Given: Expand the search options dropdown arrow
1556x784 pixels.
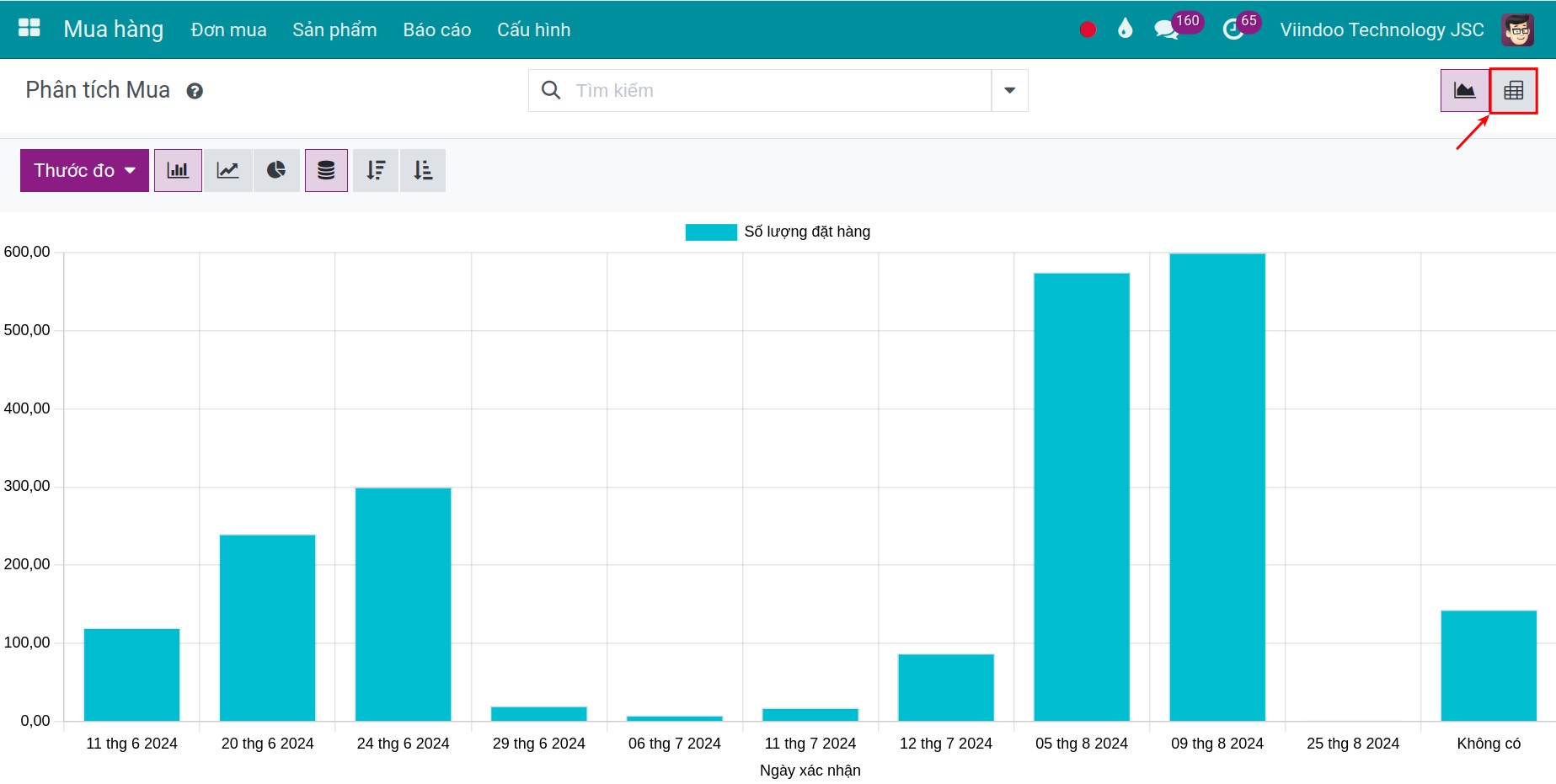Looking at the screenshot, I should 1009,90.
